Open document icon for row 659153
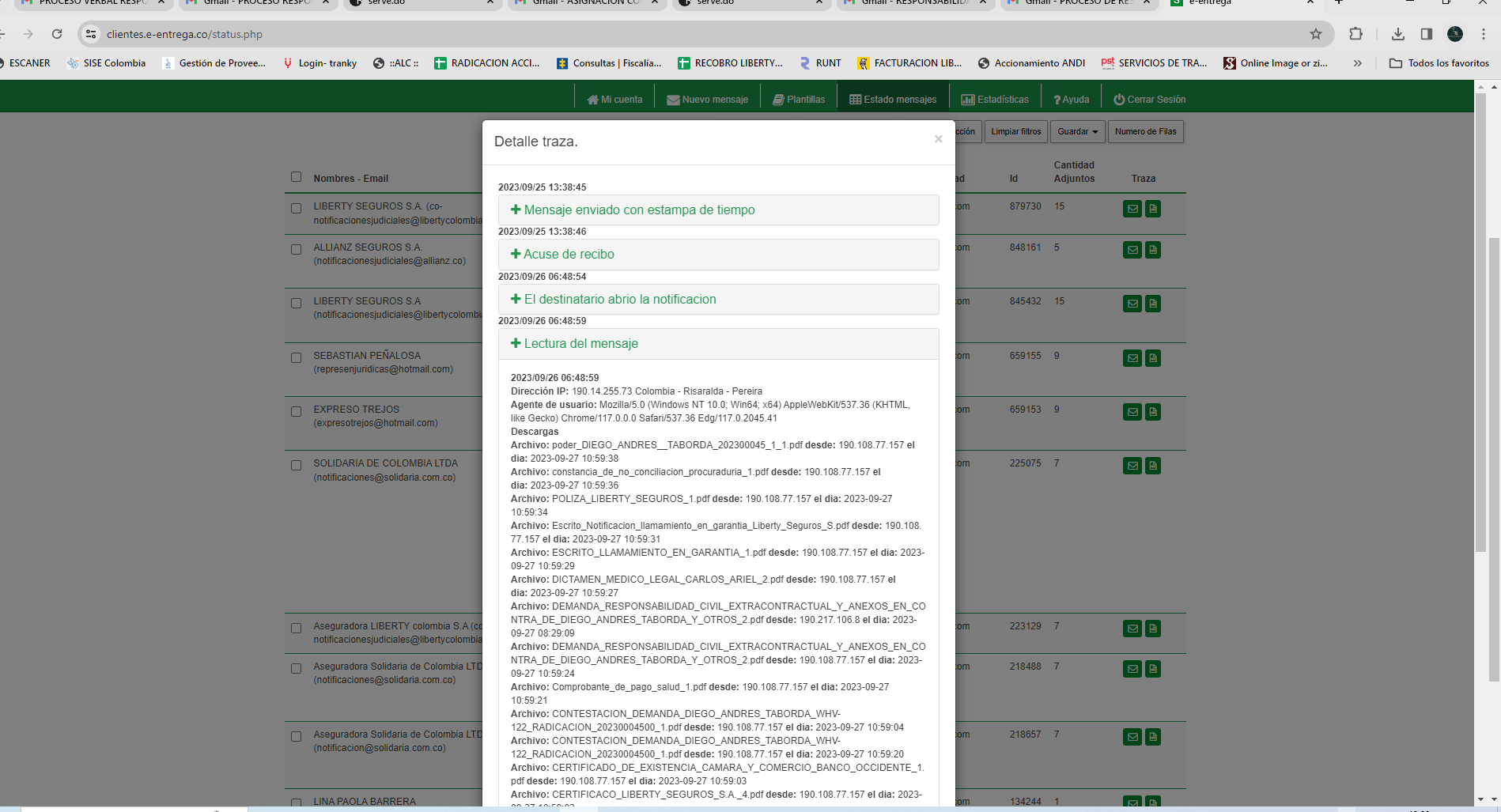Image resolution: width=1501 pixels, height=812 pixels. pos(1153,412)
